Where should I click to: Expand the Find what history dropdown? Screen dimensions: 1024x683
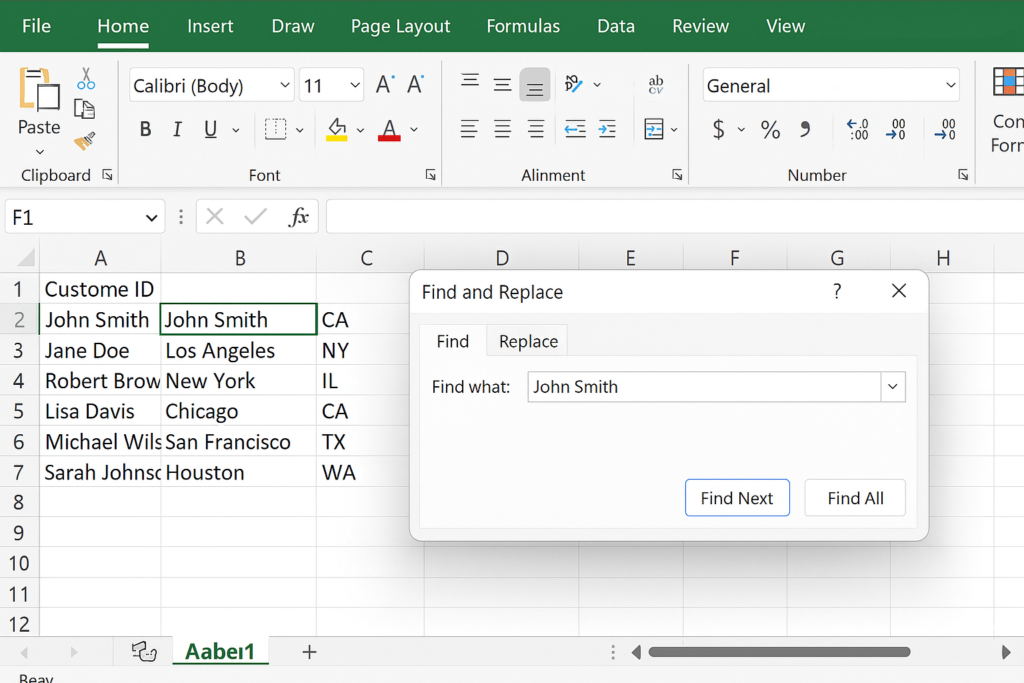click(x=892, y=387)
